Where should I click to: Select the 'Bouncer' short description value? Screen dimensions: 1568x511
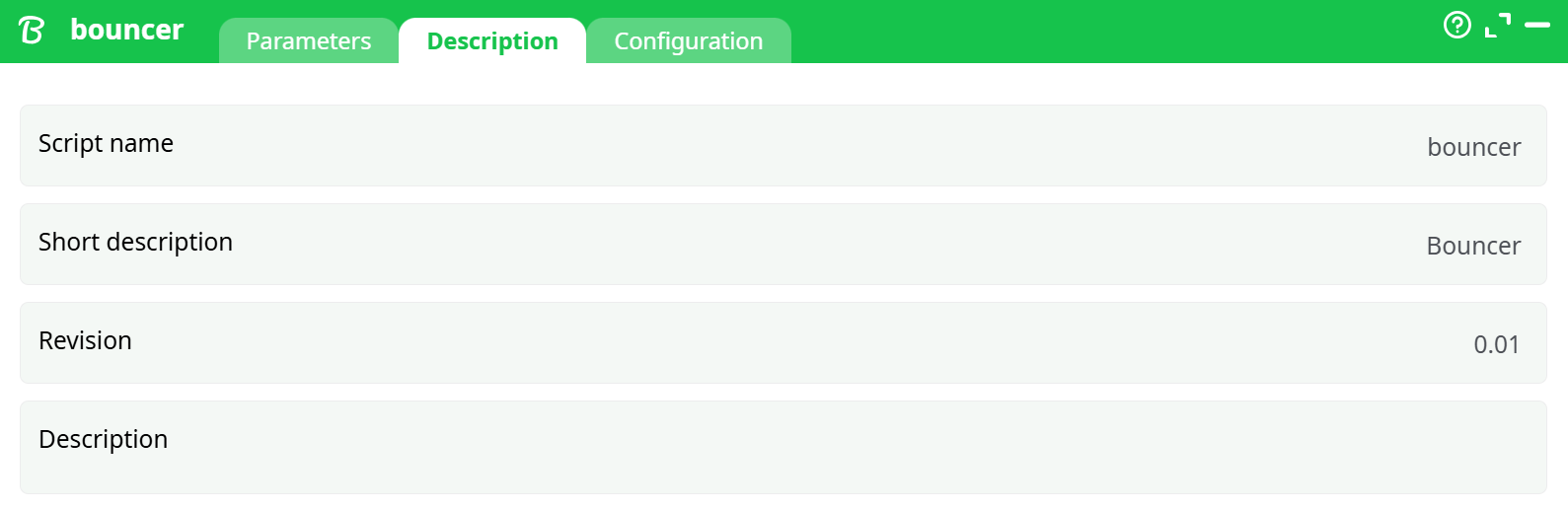click(1473, 246)
